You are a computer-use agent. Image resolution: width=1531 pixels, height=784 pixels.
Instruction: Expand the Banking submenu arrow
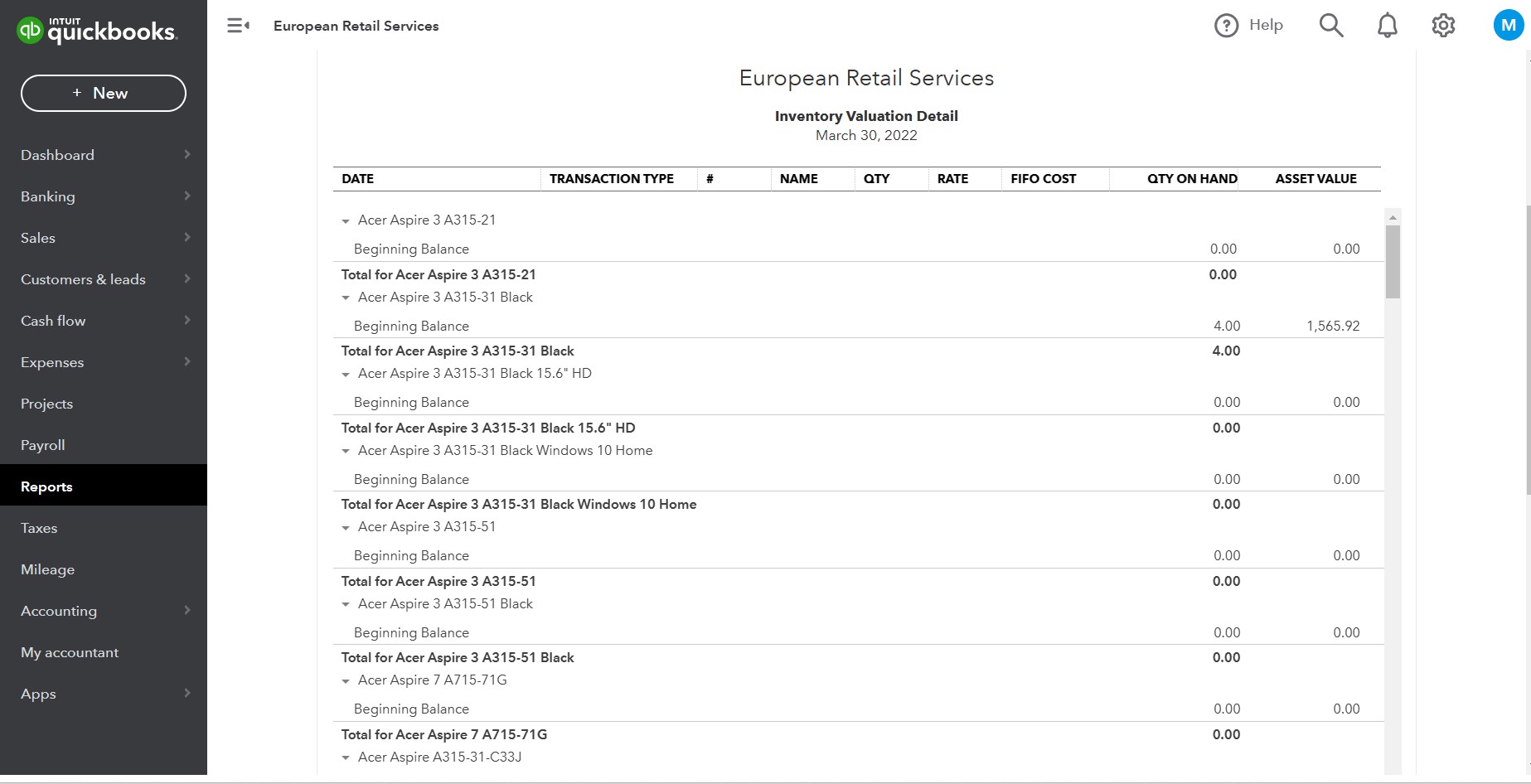tap(187, 196)
